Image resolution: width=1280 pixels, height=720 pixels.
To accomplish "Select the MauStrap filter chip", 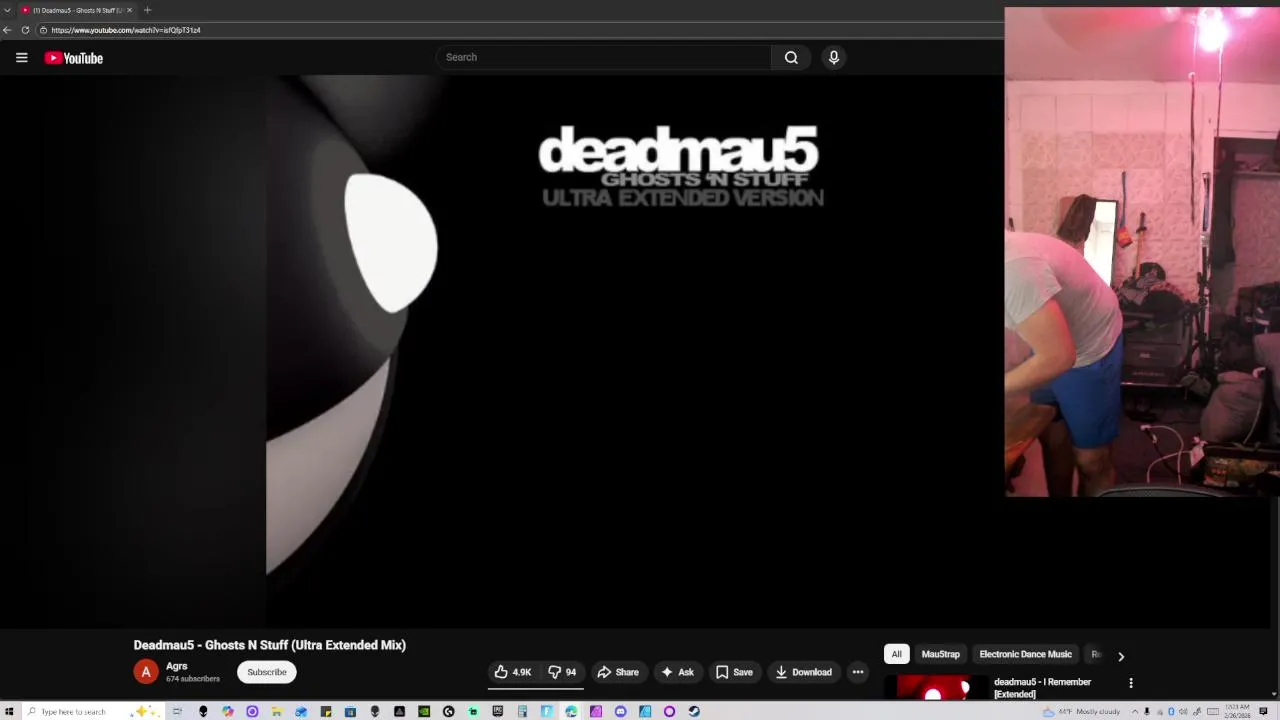I will pyautogui.click(x=940, y=654).
